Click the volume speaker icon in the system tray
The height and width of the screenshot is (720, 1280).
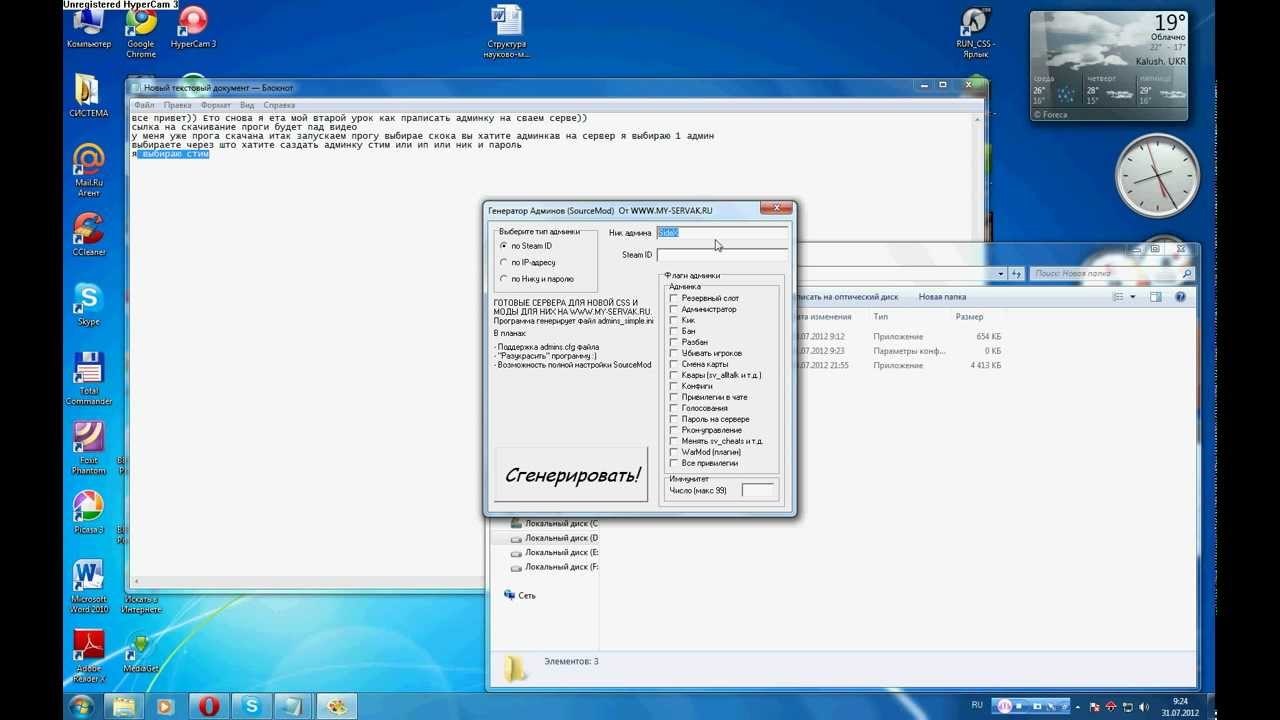[x=1143, y=707]
